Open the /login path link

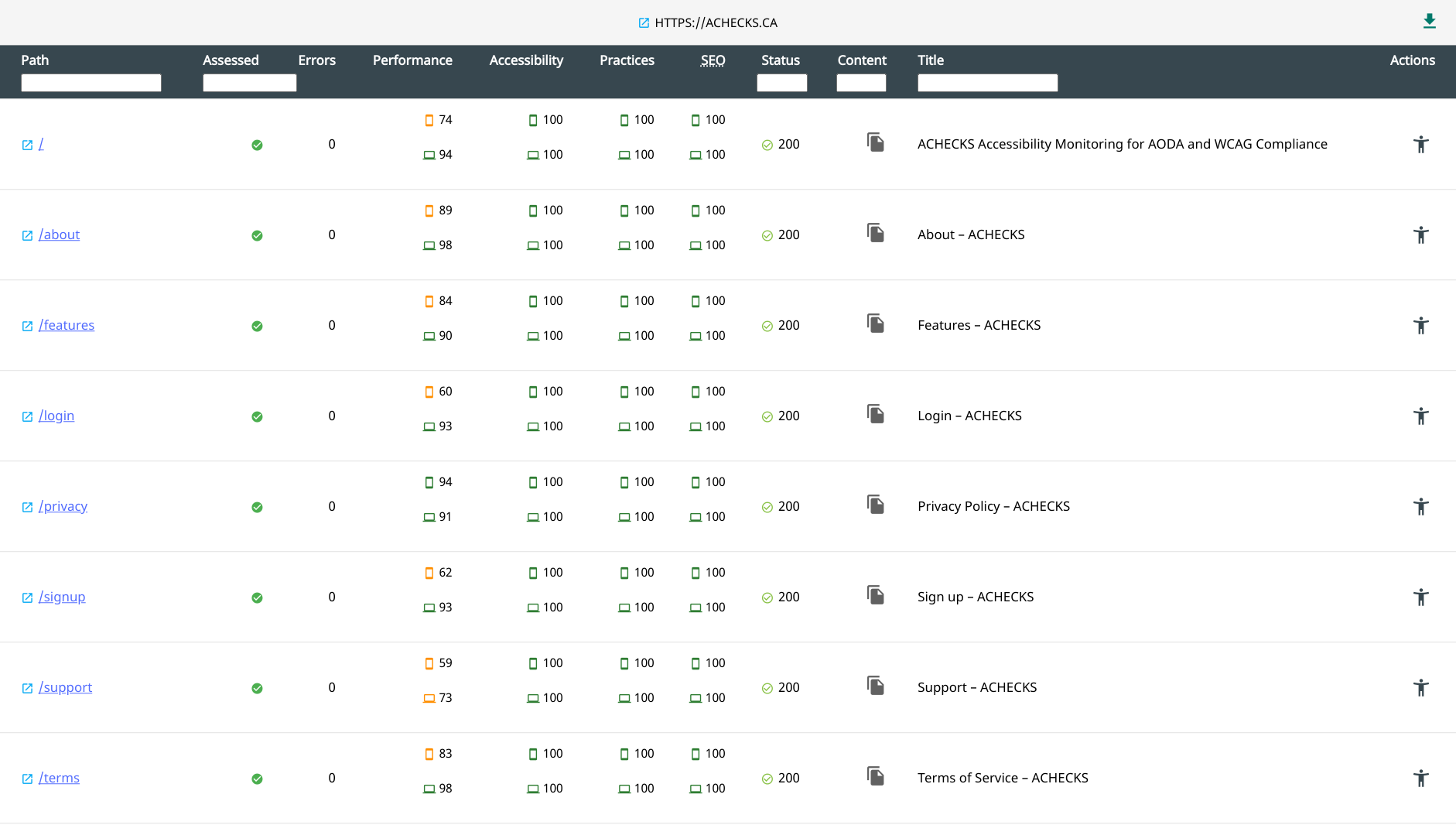(56, 416)
